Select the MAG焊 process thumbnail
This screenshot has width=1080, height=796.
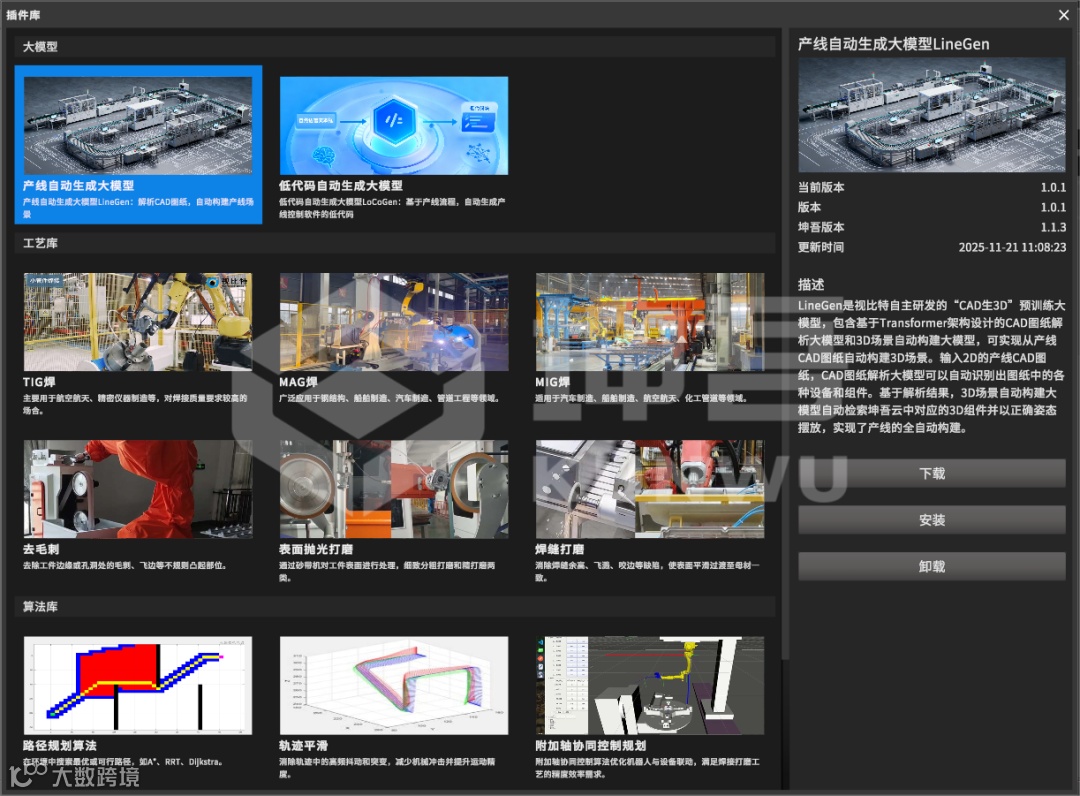click(394, 322)
